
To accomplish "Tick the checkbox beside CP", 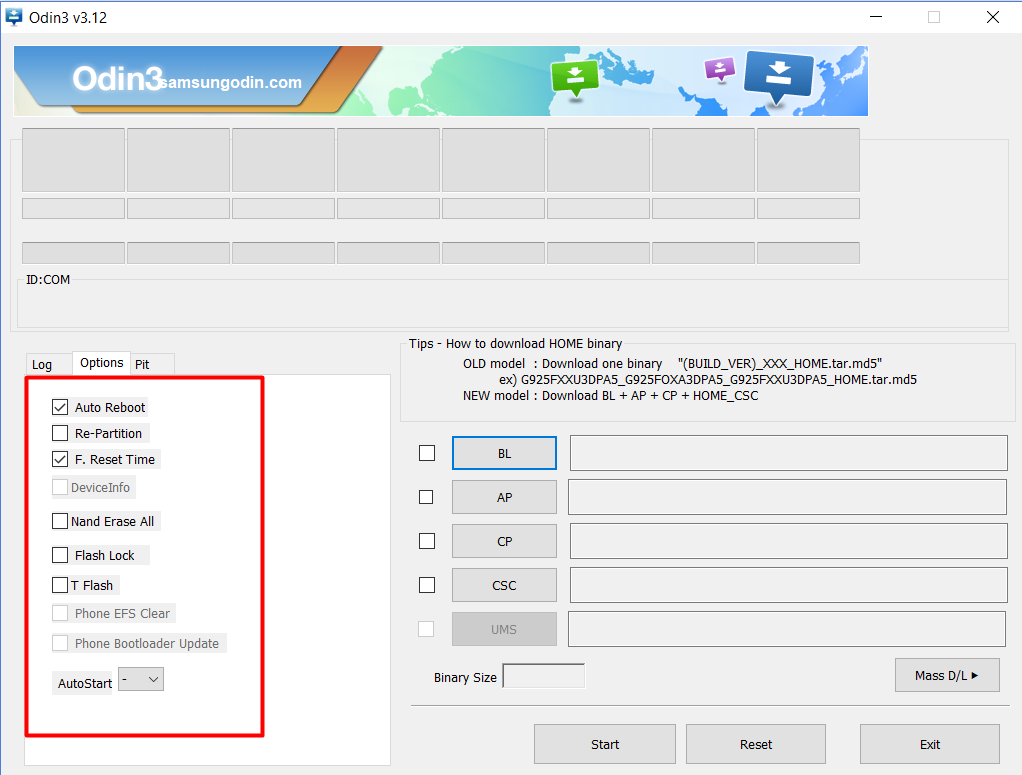I will (x=427, y=541).
